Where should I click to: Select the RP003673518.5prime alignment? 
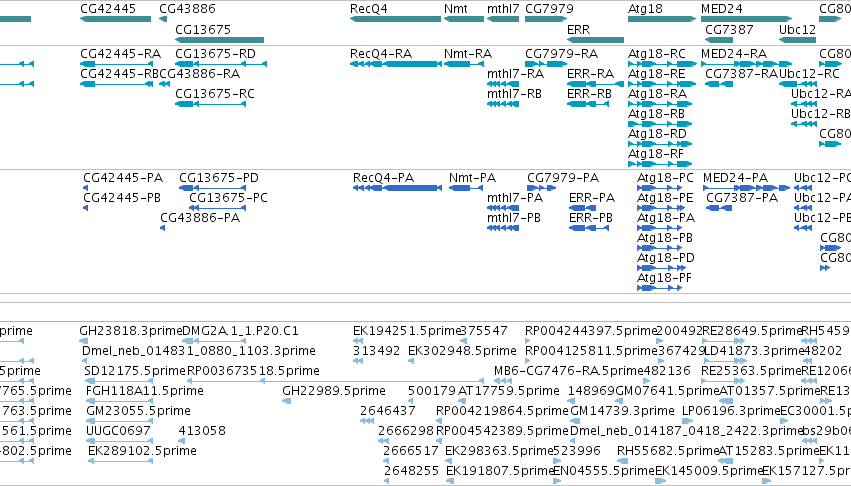335,381
